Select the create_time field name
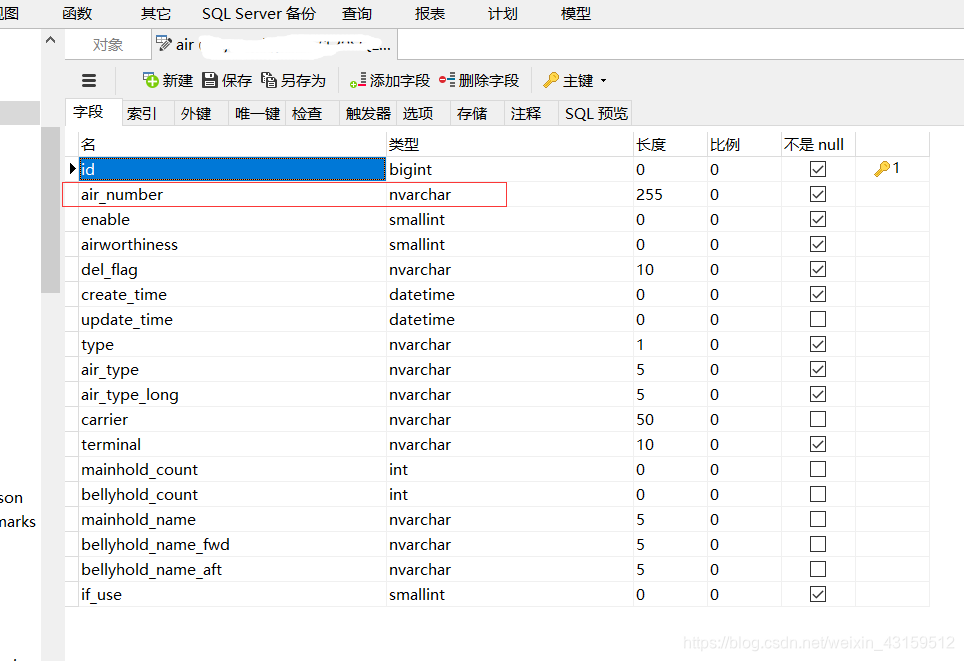964x661 pixels. point(124,295)
